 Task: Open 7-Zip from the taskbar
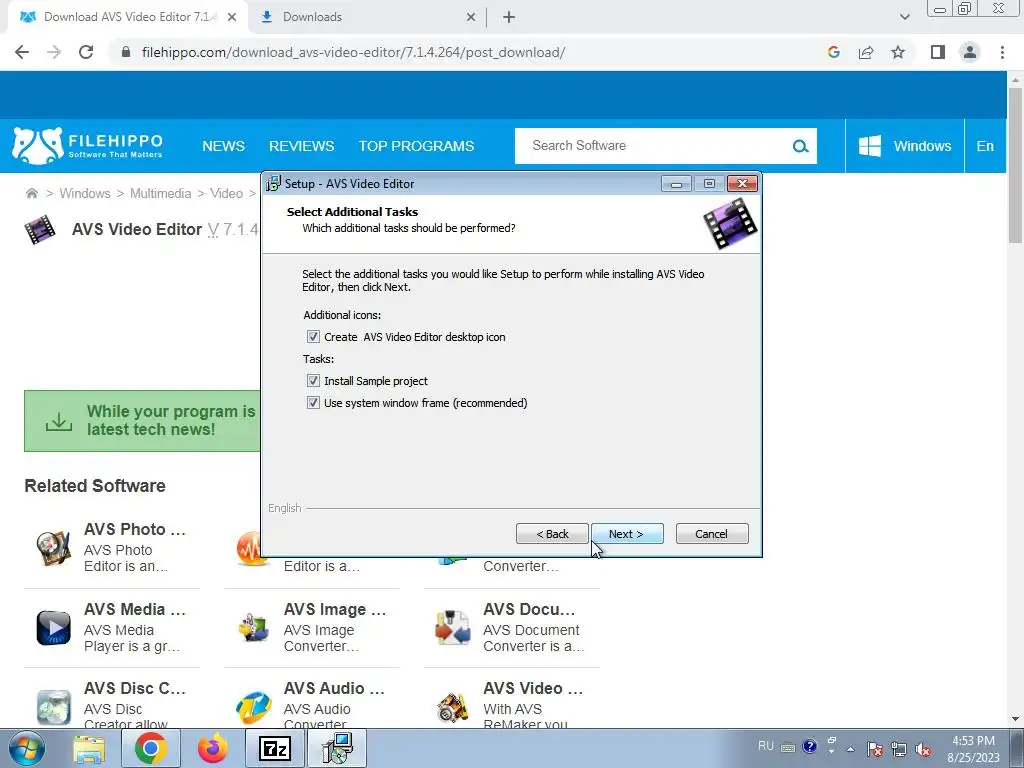pos(274,748)
